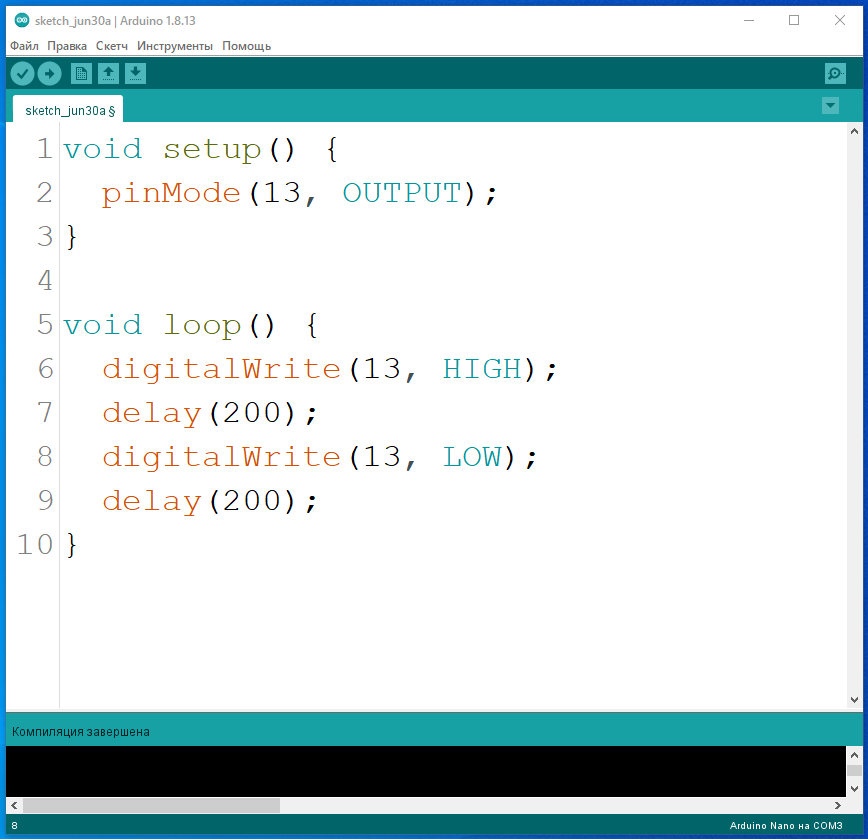Image resolution: width=868 pixels, height=839 pixels.
Task: Create a new sketch with New icon
Action: [x=81, y=73]
